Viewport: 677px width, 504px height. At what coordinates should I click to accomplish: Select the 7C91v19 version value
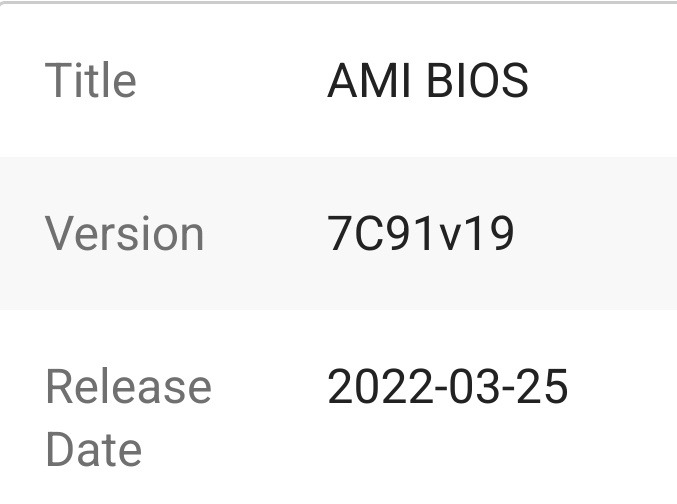tap(420, 234)
